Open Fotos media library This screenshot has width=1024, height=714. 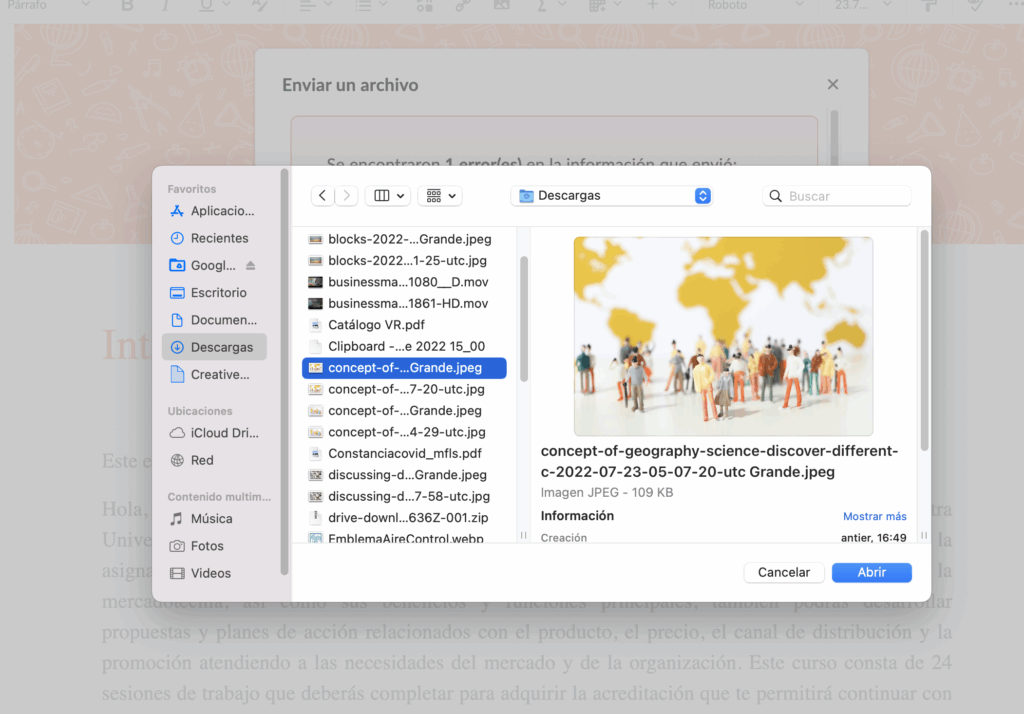click(207, 546)
